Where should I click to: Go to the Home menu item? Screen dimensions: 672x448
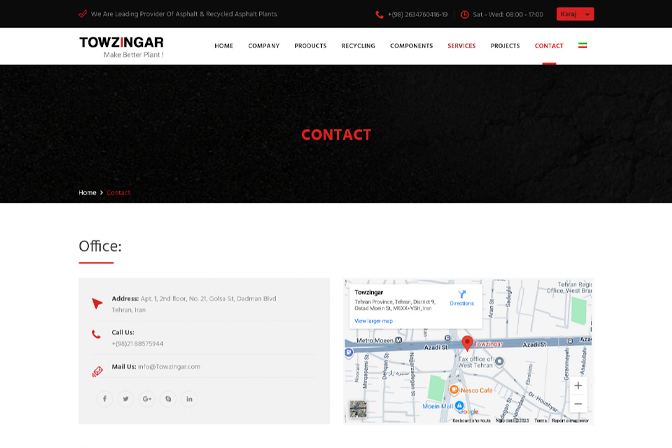224,46
